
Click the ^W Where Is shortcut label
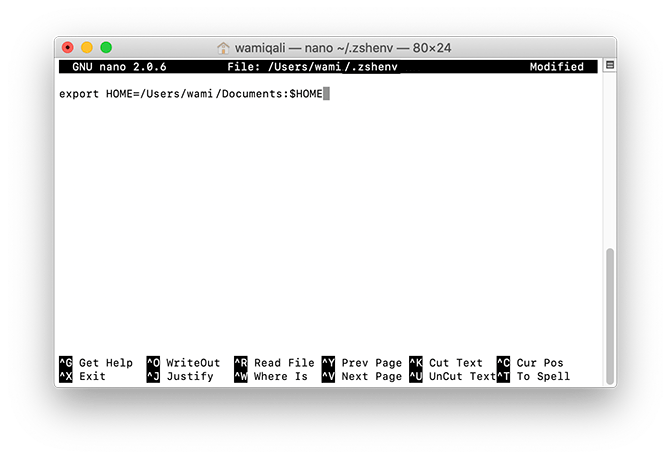(271, 376)
